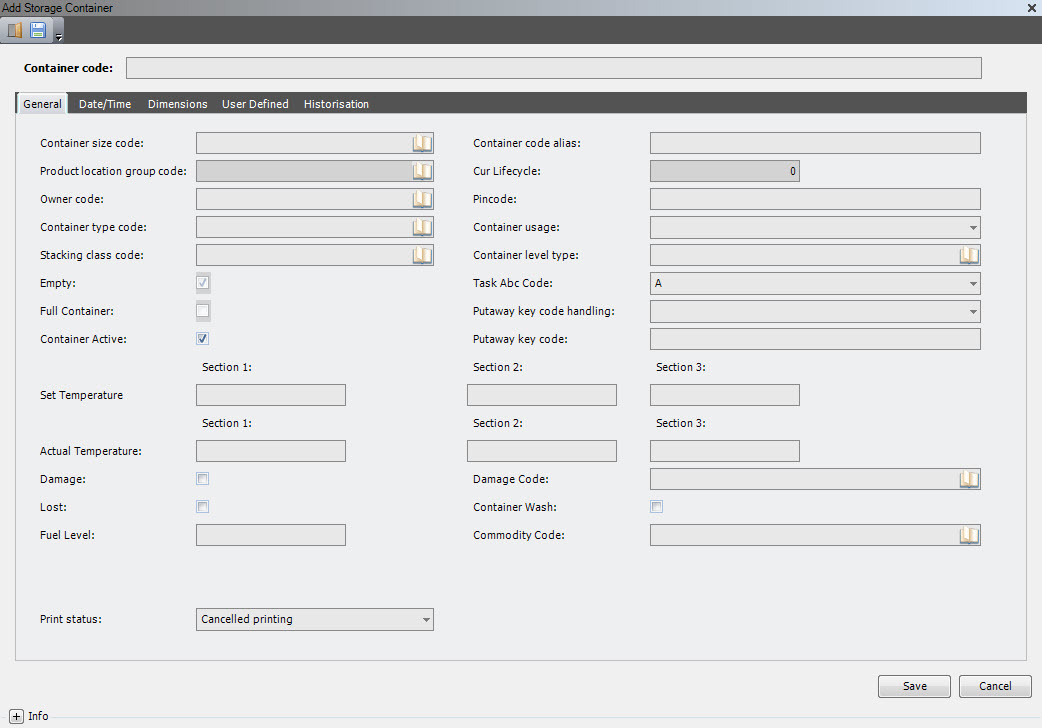The height and width of the screenshot is (728, 1042).
Task: Tick the Lost checkbox
Action: pos(203,507)
